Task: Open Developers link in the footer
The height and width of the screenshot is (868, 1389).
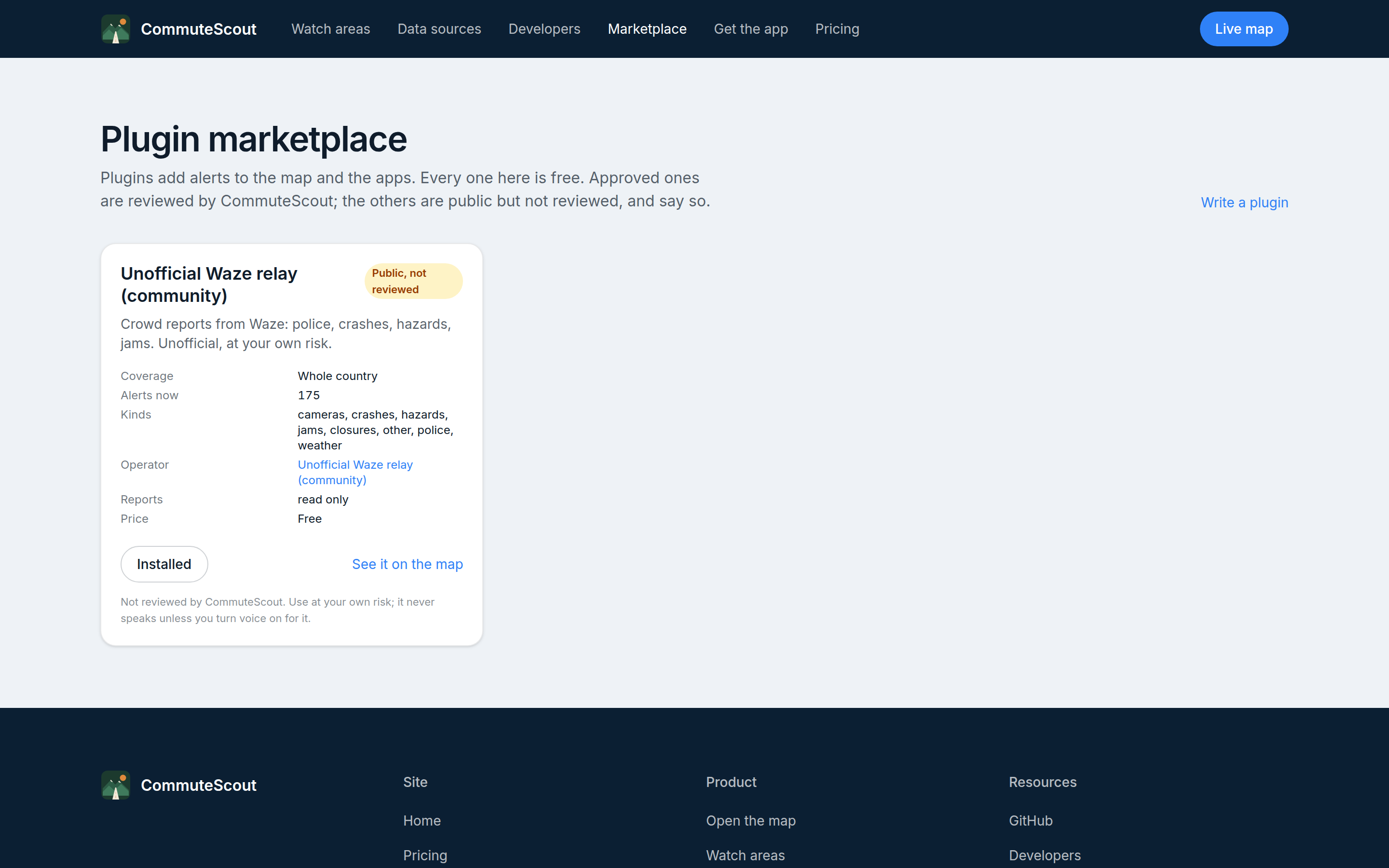Action: pos(1045,855)
